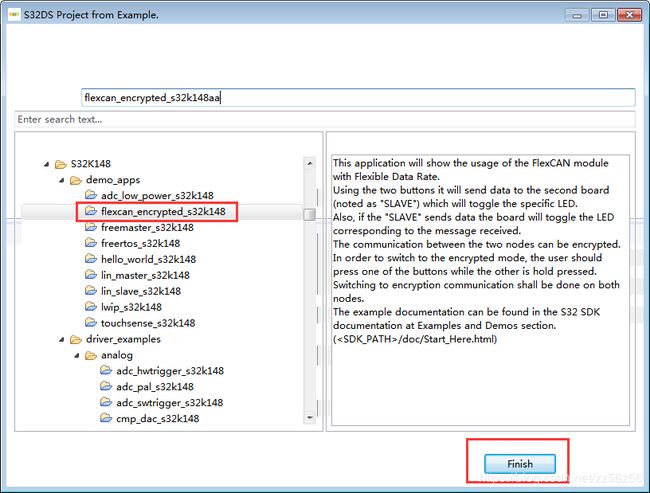650x493 pixels.
Task: Click the adc_pal_s32k148 folder icon
Action: tap(106, 386)
